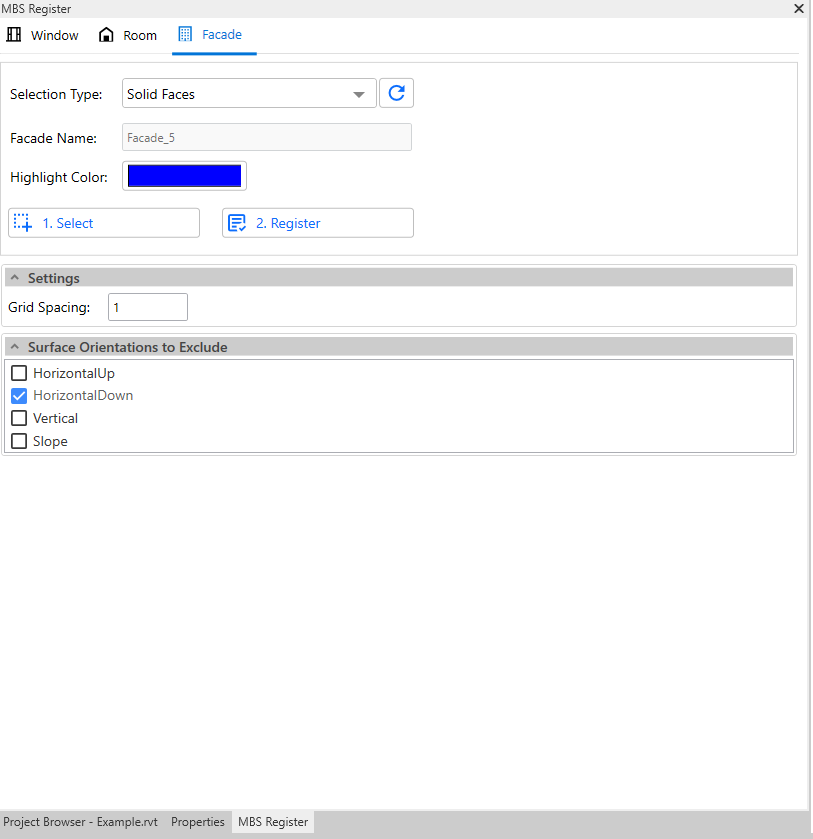
Task: Select the MBS Register bottom tab
Action: tap(273, 822)
